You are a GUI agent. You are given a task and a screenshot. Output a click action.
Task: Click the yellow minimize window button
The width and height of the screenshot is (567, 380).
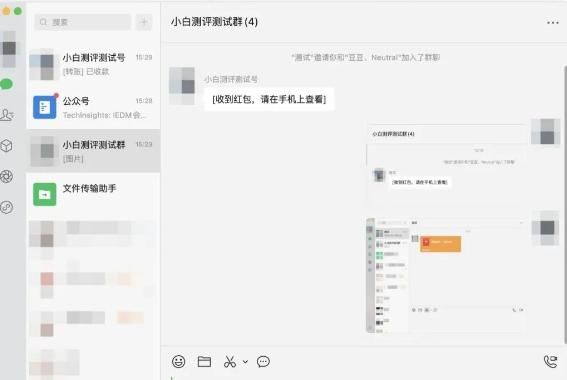6,11
